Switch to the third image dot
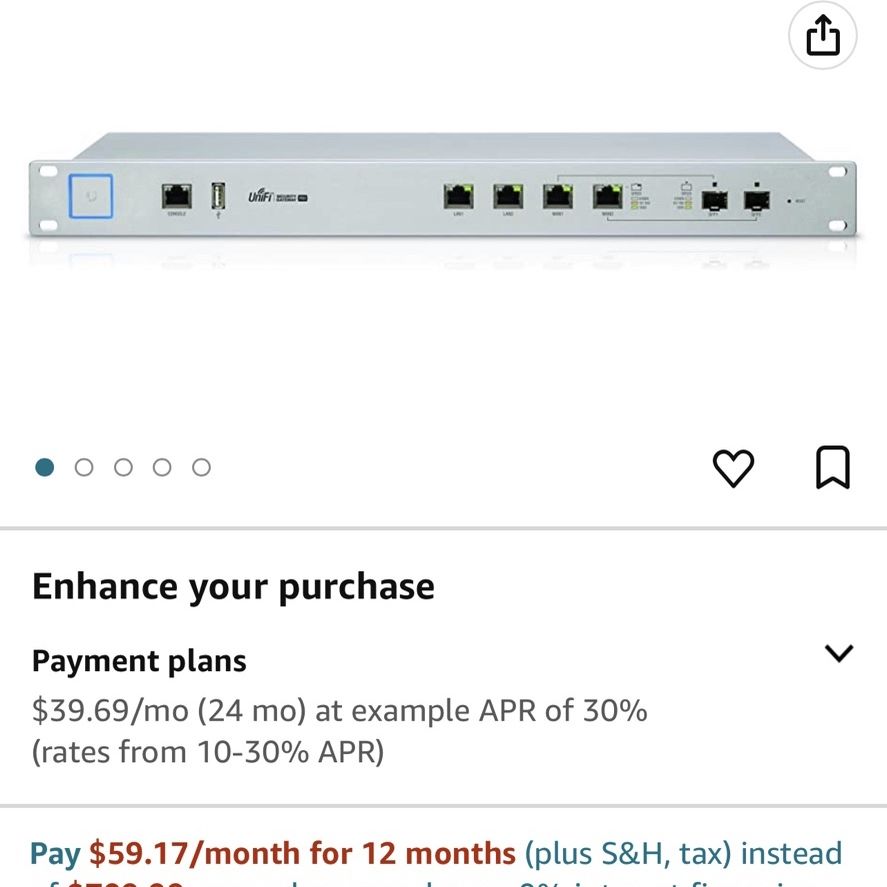 coord(123,467)
